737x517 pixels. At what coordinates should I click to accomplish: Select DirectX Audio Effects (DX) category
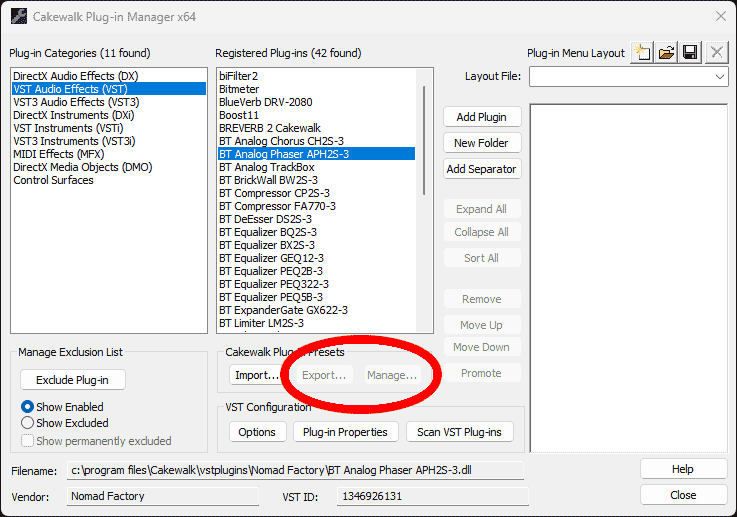(75, 76)
